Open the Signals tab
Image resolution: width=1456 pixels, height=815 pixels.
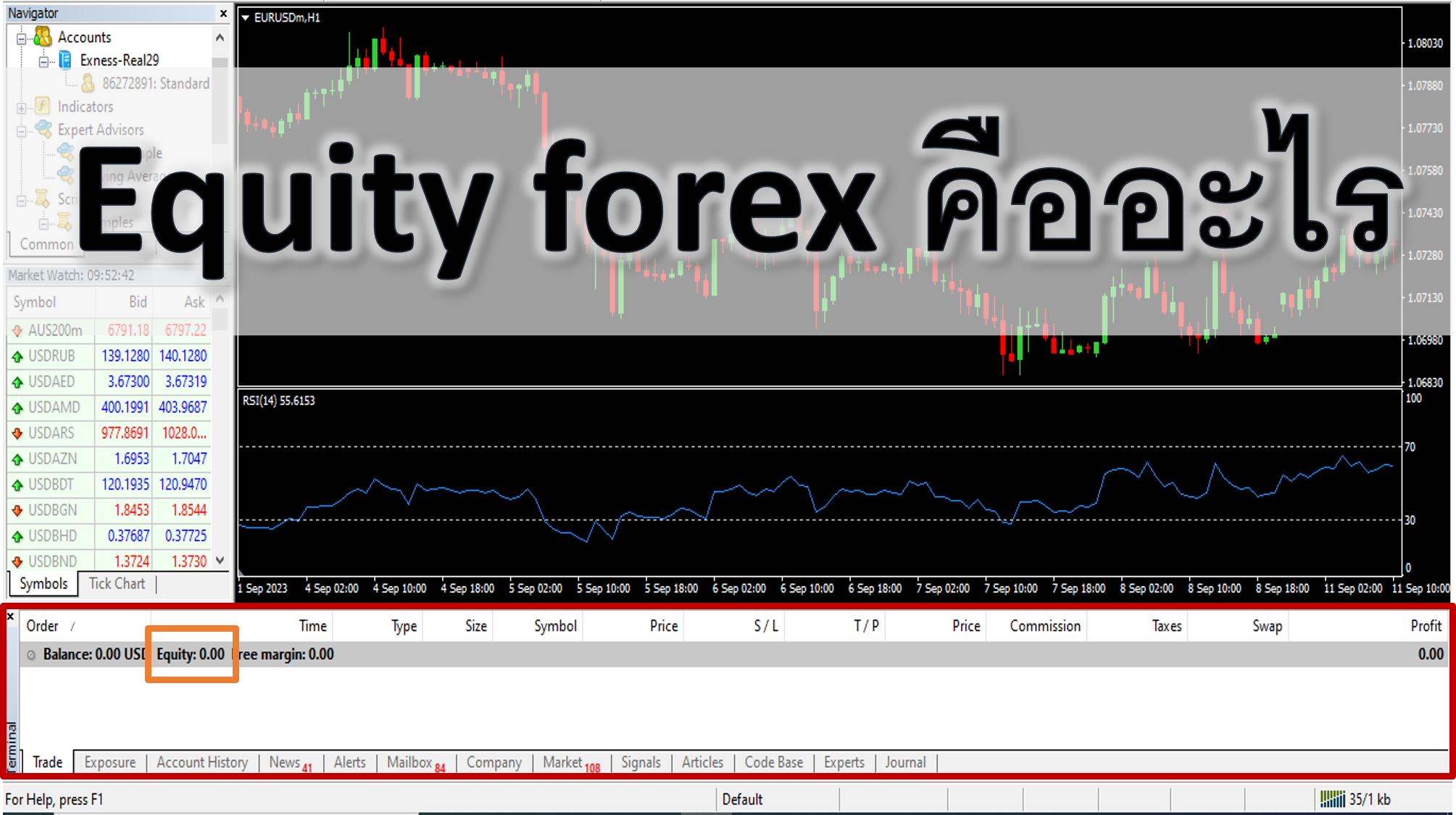tap(641, 762)
